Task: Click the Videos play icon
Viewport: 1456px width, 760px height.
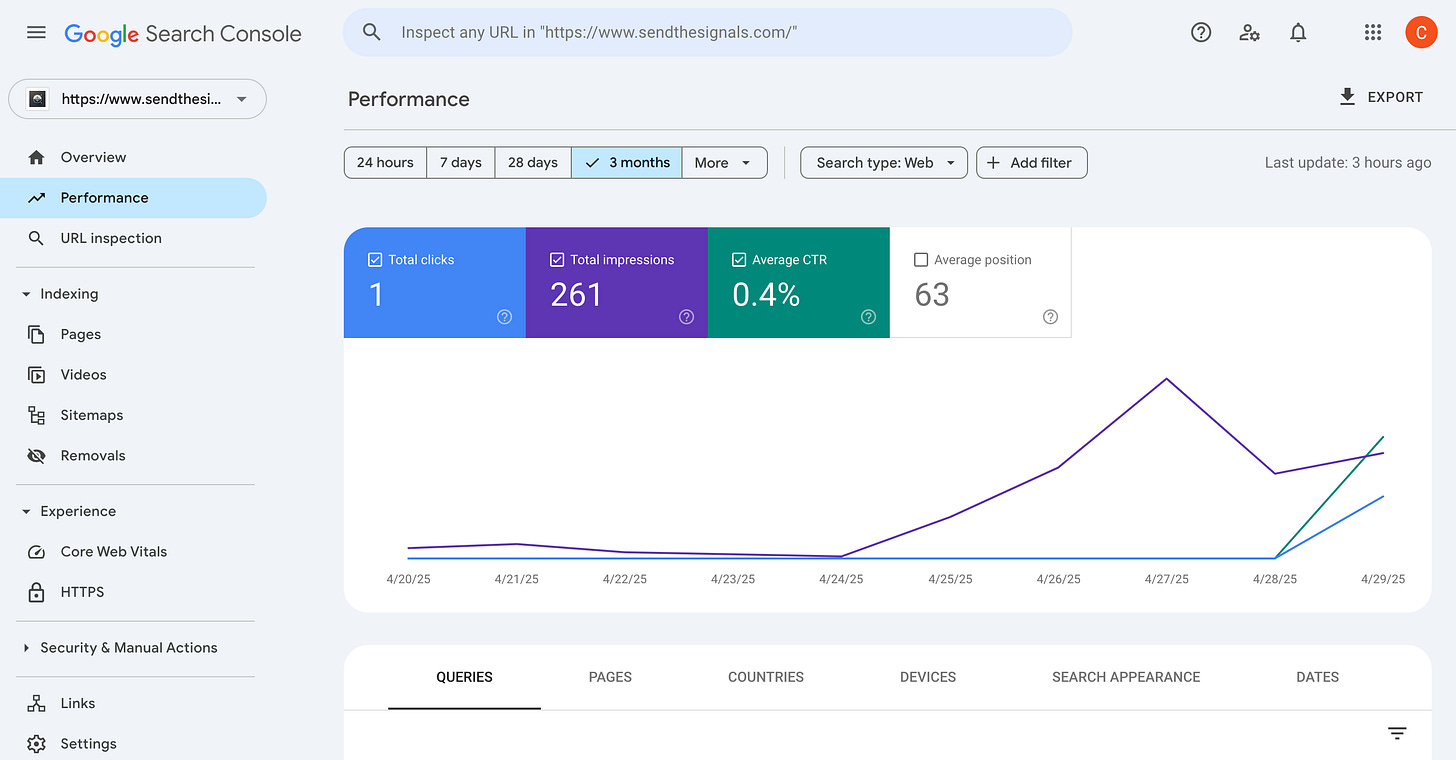Action: tap(37, 374)
